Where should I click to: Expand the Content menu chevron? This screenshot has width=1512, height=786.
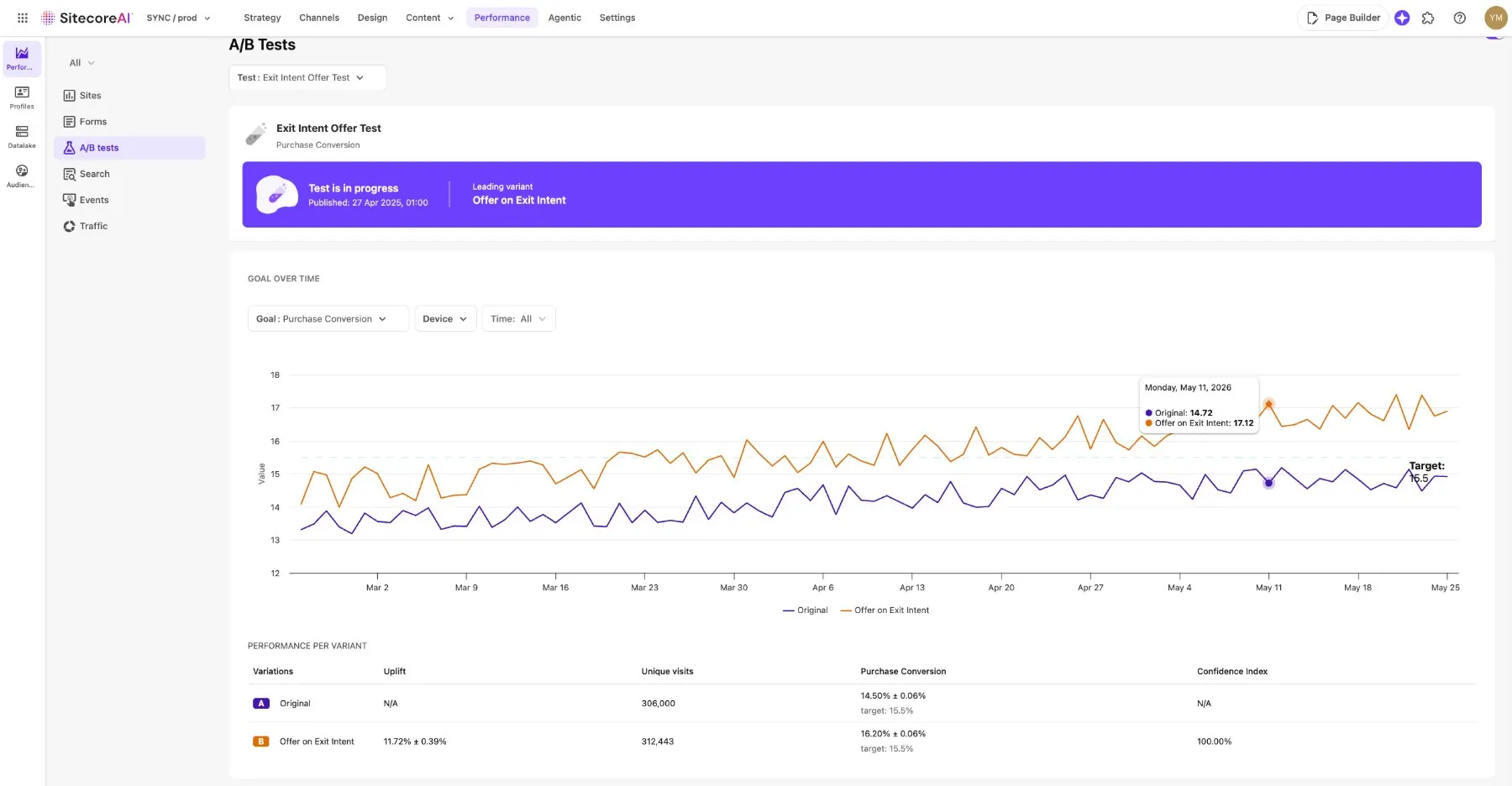[x=450, y=18]
